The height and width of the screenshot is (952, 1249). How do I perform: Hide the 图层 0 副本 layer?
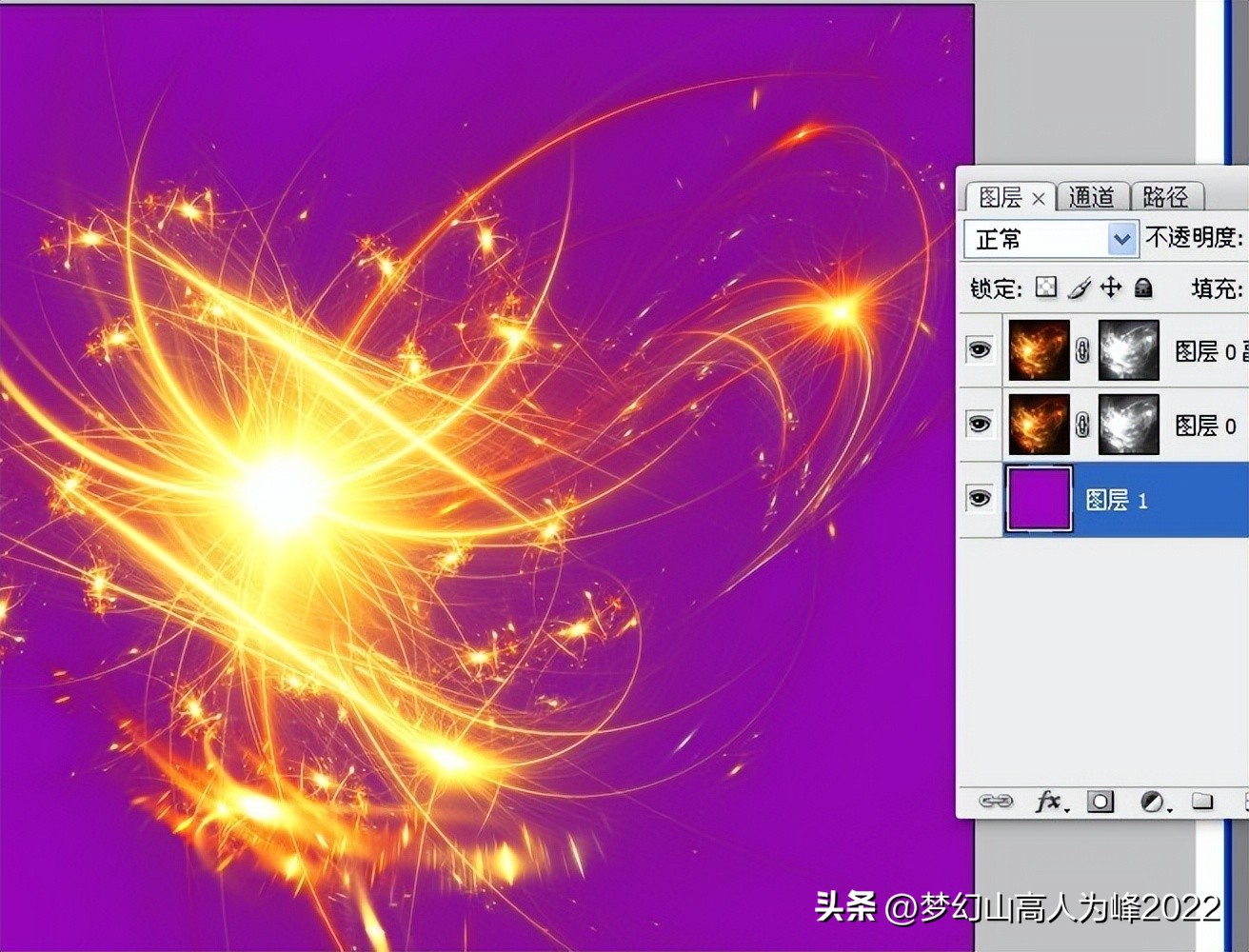[x=980, y=350]
